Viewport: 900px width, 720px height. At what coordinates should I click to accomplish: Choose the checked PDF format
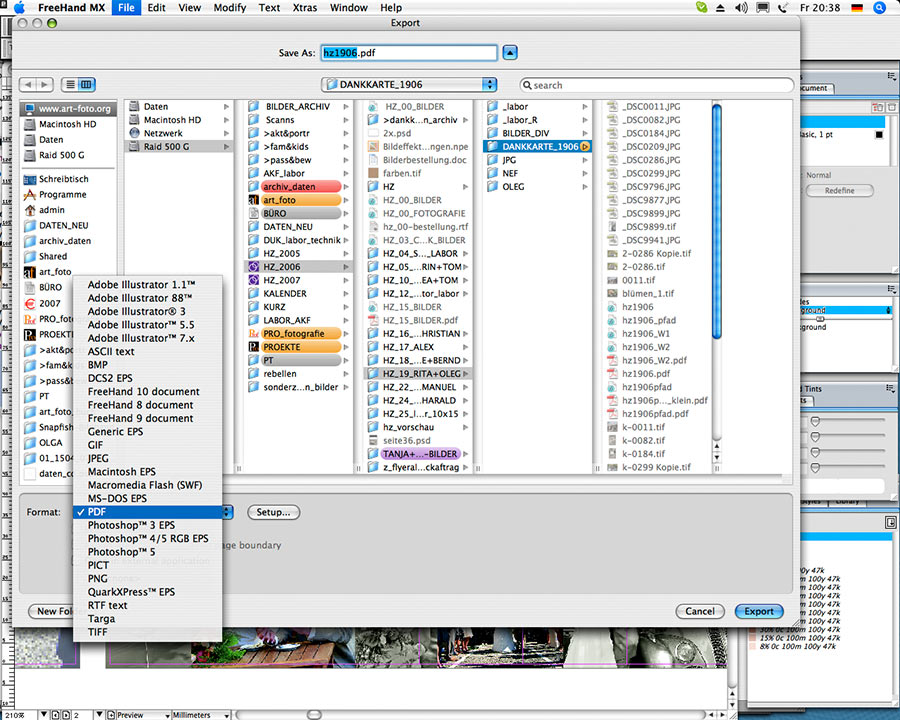tap(148, 512)
